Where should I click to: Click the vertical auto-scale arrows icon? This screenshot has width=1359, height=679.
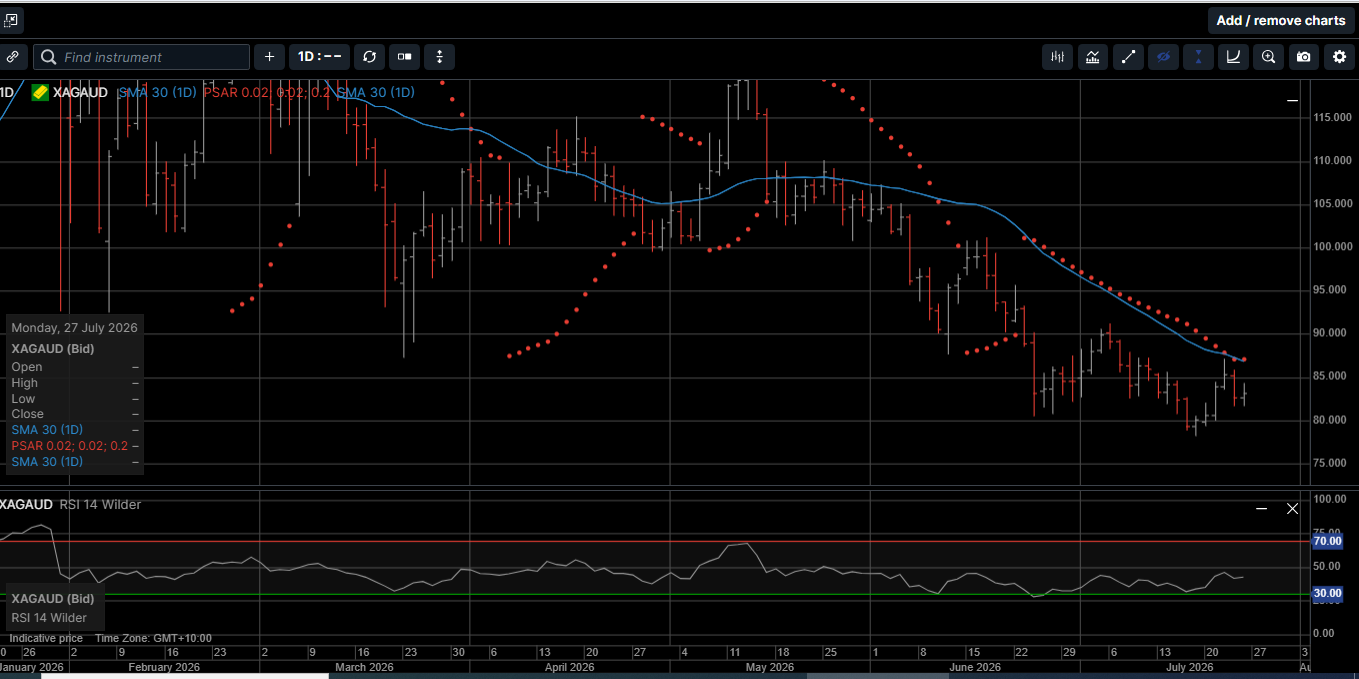pos(439,57)
